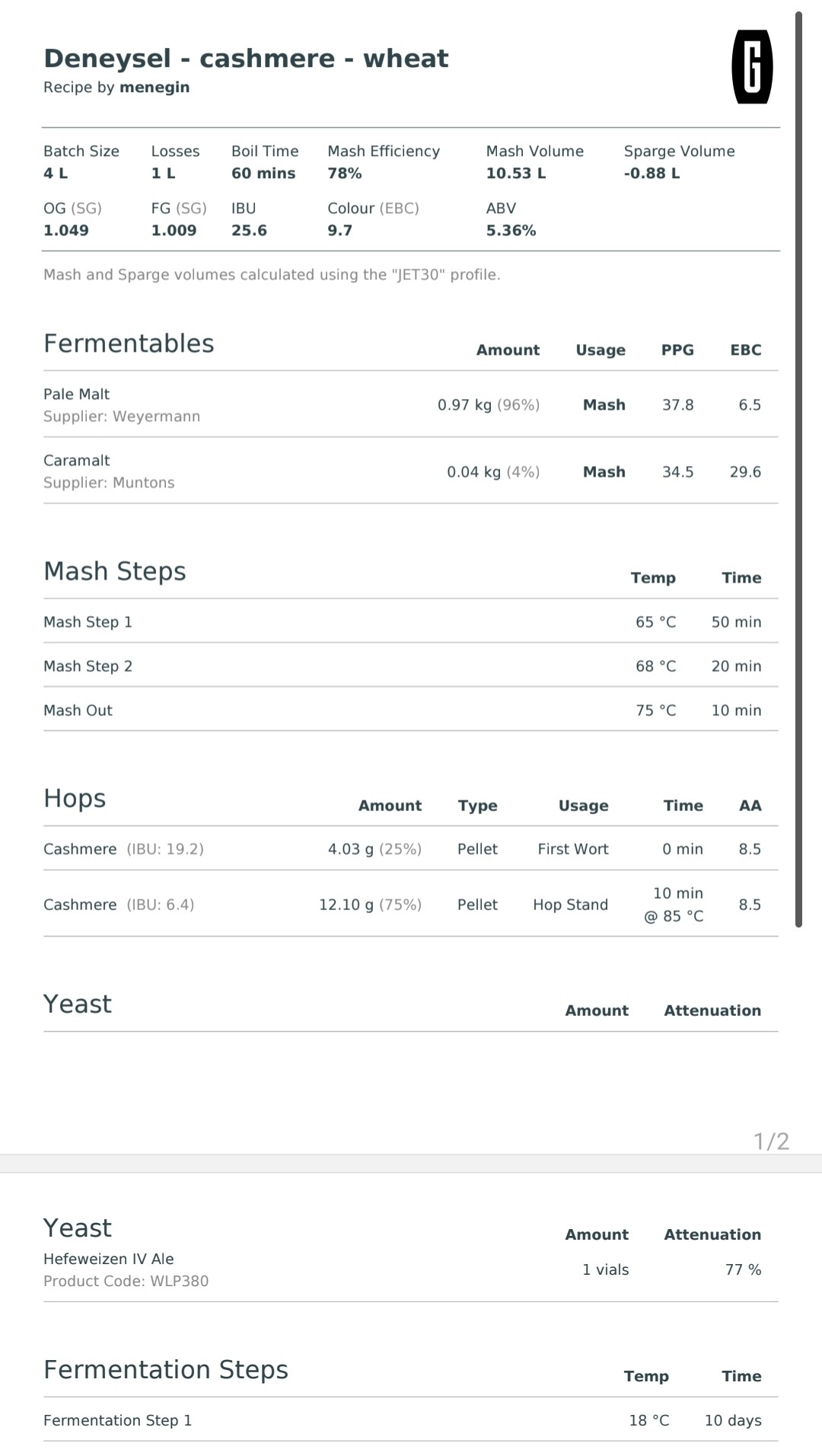Click the vertical scrollbar handle
The width and height of the screenshot is (822, 1456).
(x=798, y=469)
